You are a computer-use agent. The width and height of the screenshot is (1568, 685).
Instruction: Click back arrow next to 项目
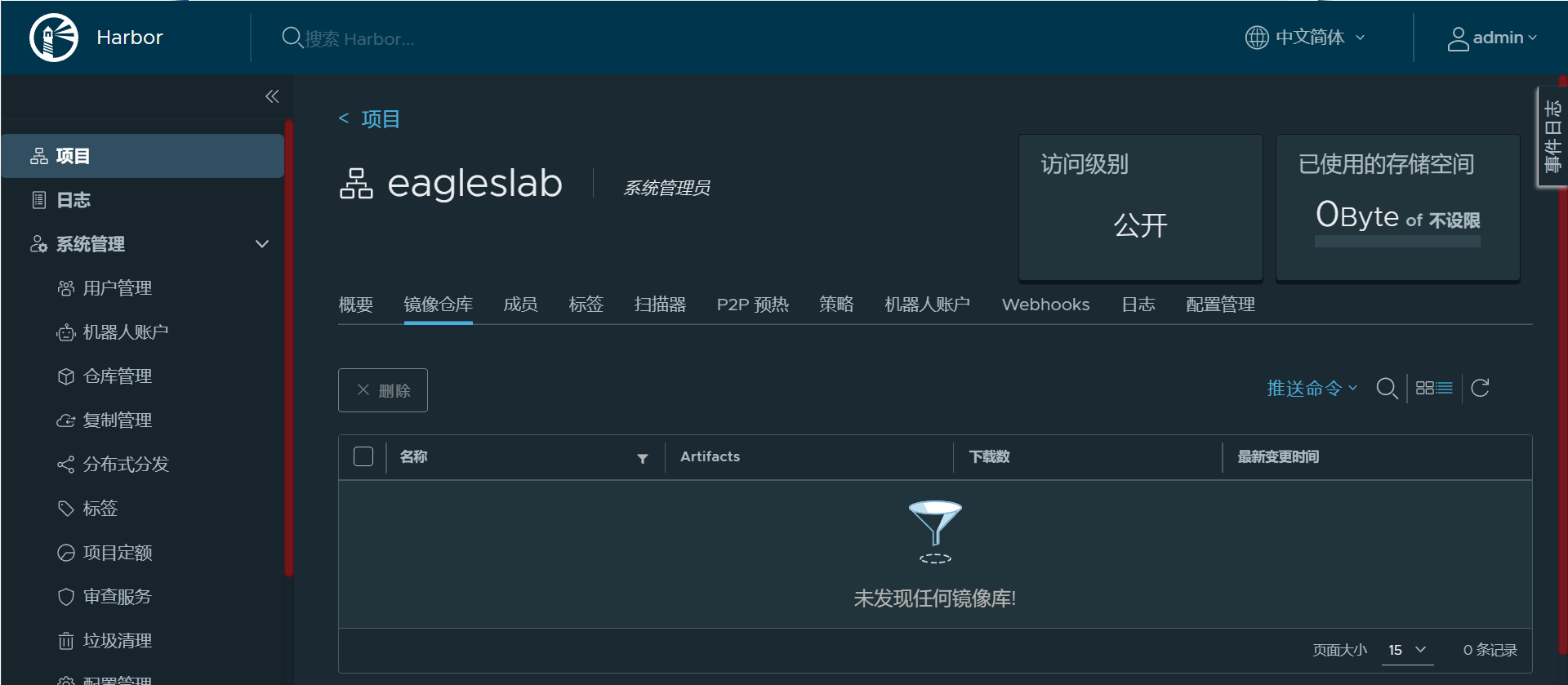(x=344, y=119)
